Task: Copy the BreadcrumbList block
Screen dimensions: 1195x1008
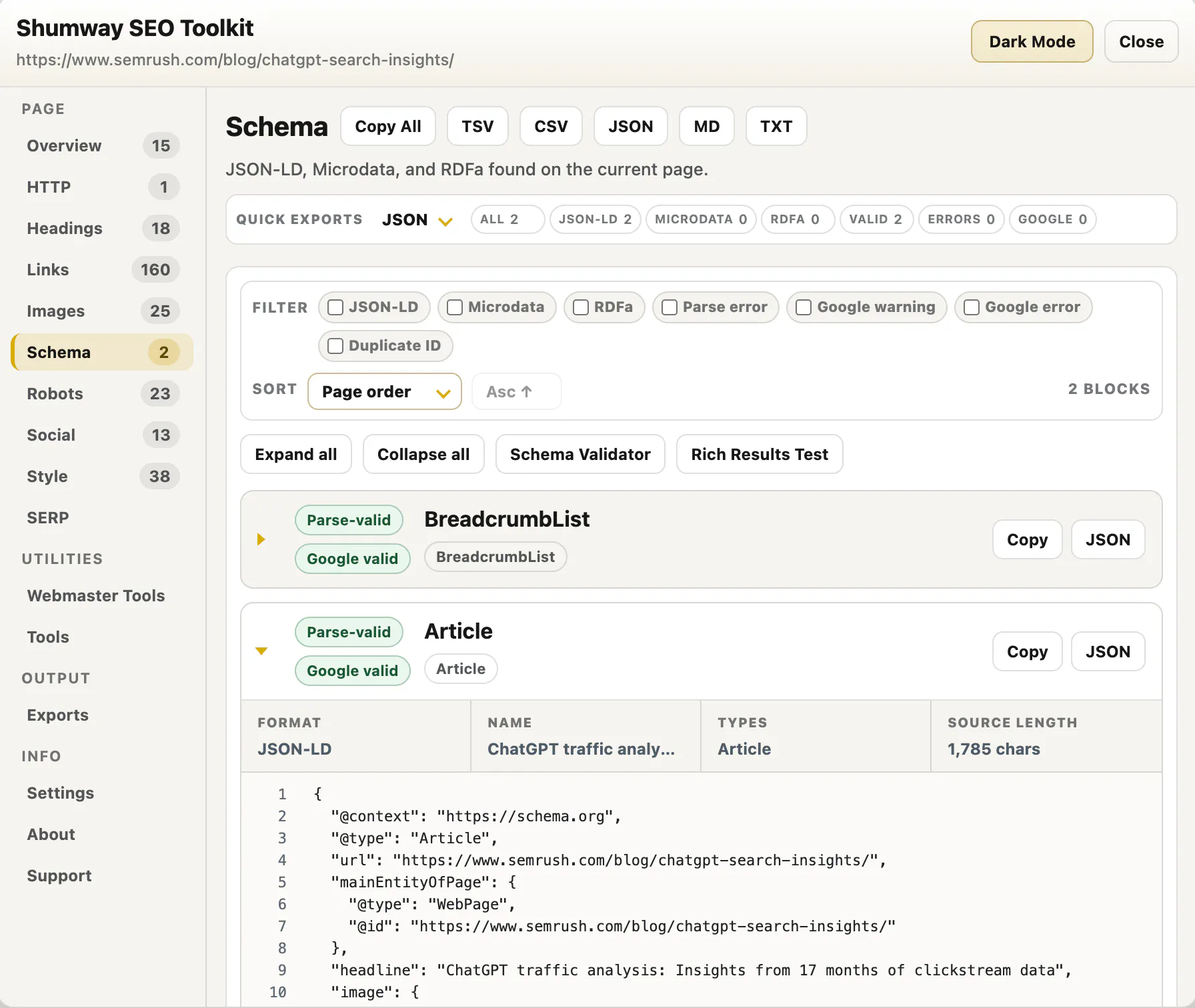Action: coord(1027,539)
